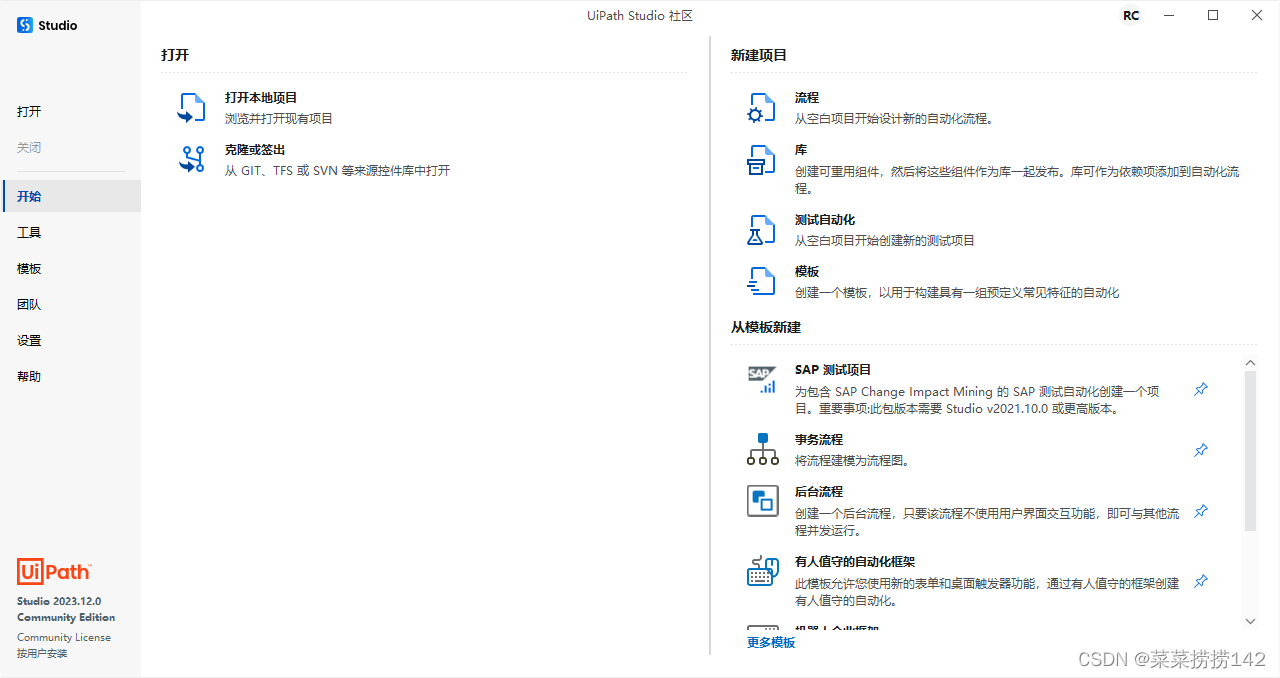This screenshot has width=1280, height=678.
Task: Open the 帮助 sidebar tab
Action: click(x=70, y=377)
